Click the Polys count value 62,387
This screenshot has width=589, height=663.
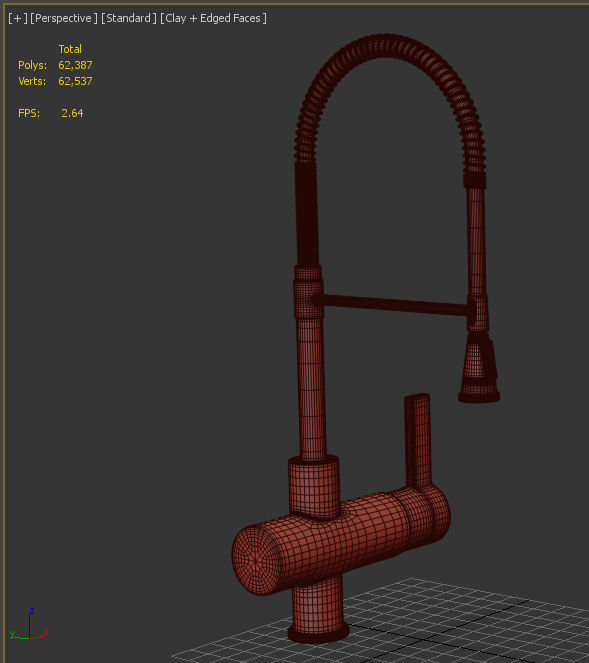coord(75,65)
